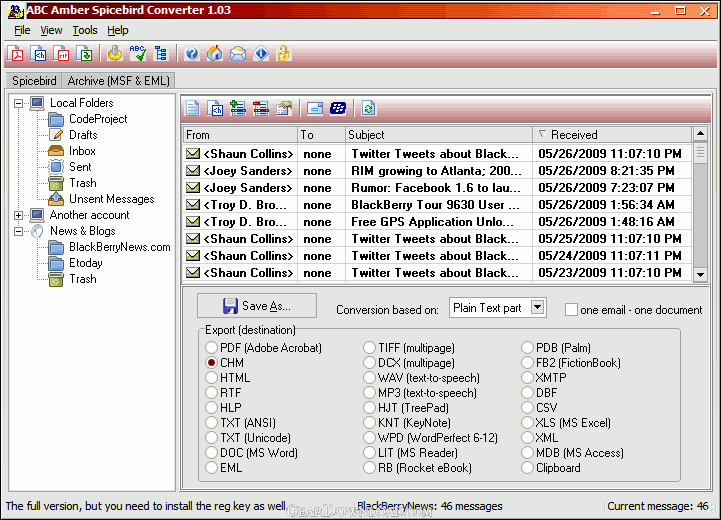Screen dimensions: 721x520
Task: Open the View menu
Action: point(51,30)
